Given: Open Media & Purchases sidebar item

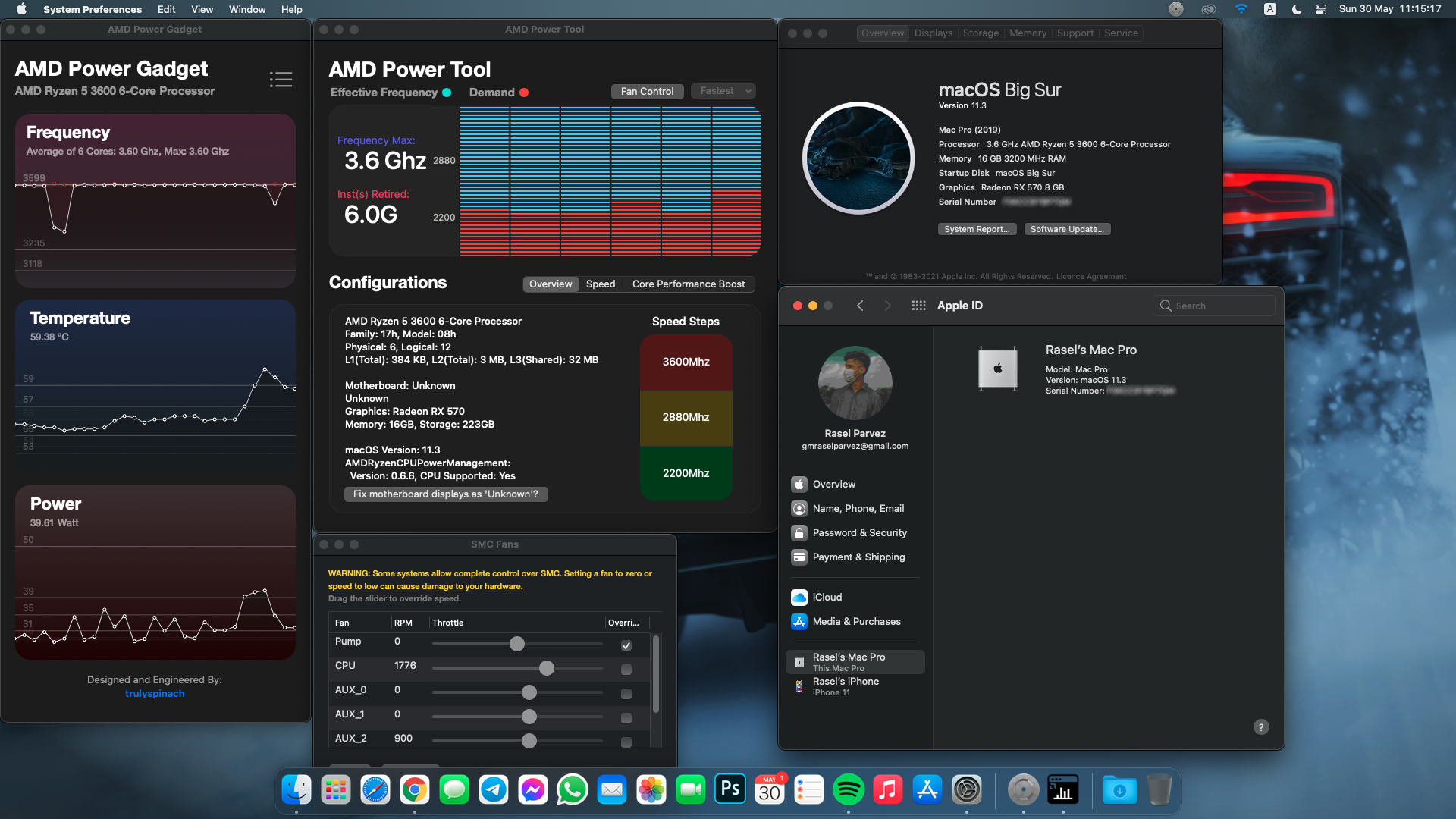Looking at the screenshot, I should (x=856, y=622).
